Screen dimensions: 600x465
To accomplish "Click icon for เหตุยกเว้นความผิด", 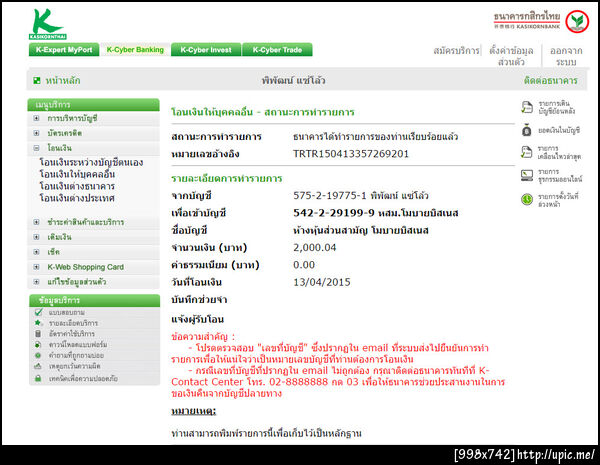I will (38, 366).
